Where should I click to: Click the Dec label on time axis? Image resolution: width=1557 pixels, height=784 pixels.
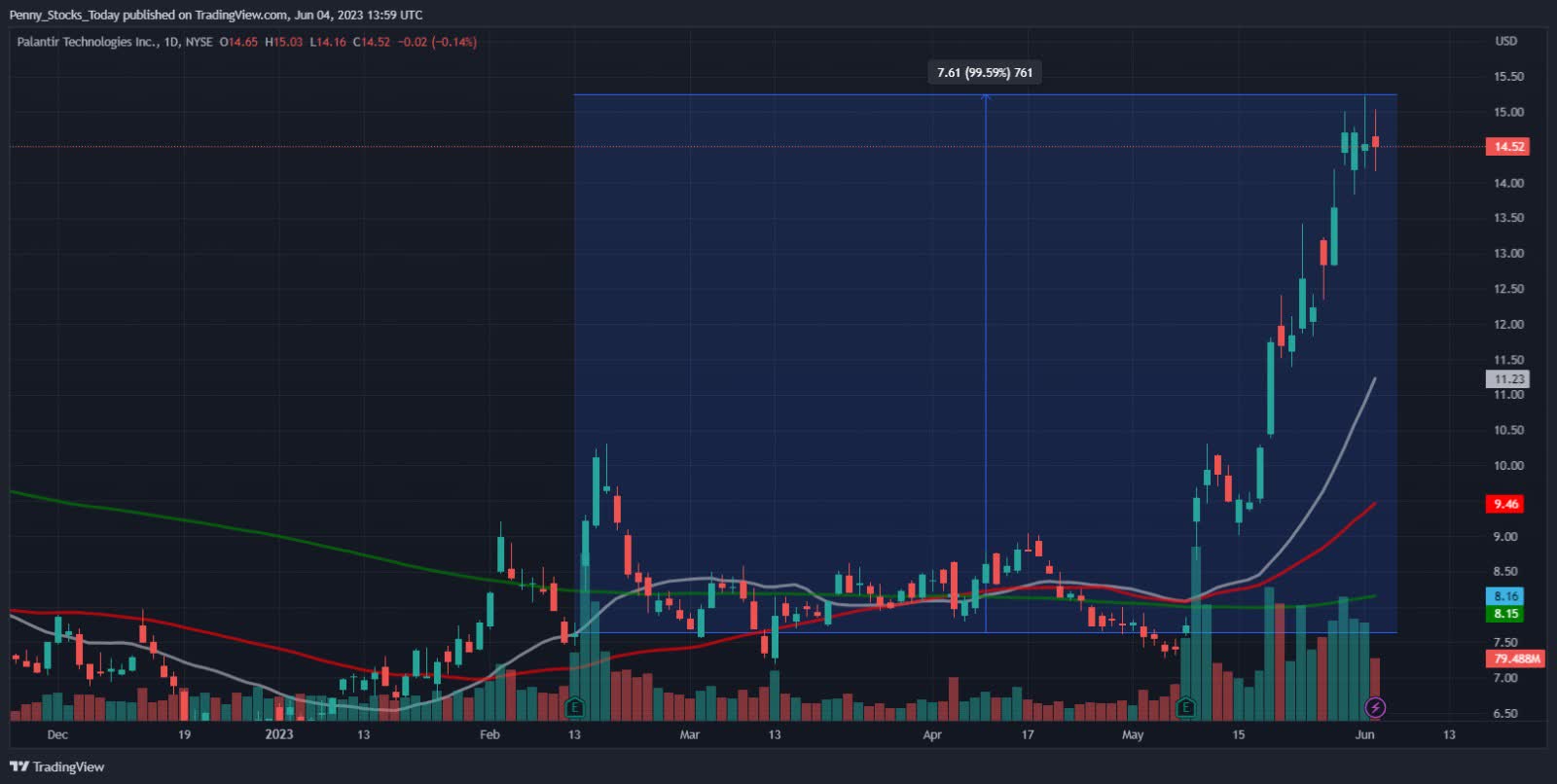pyautogui.click(x=57, y=734)
